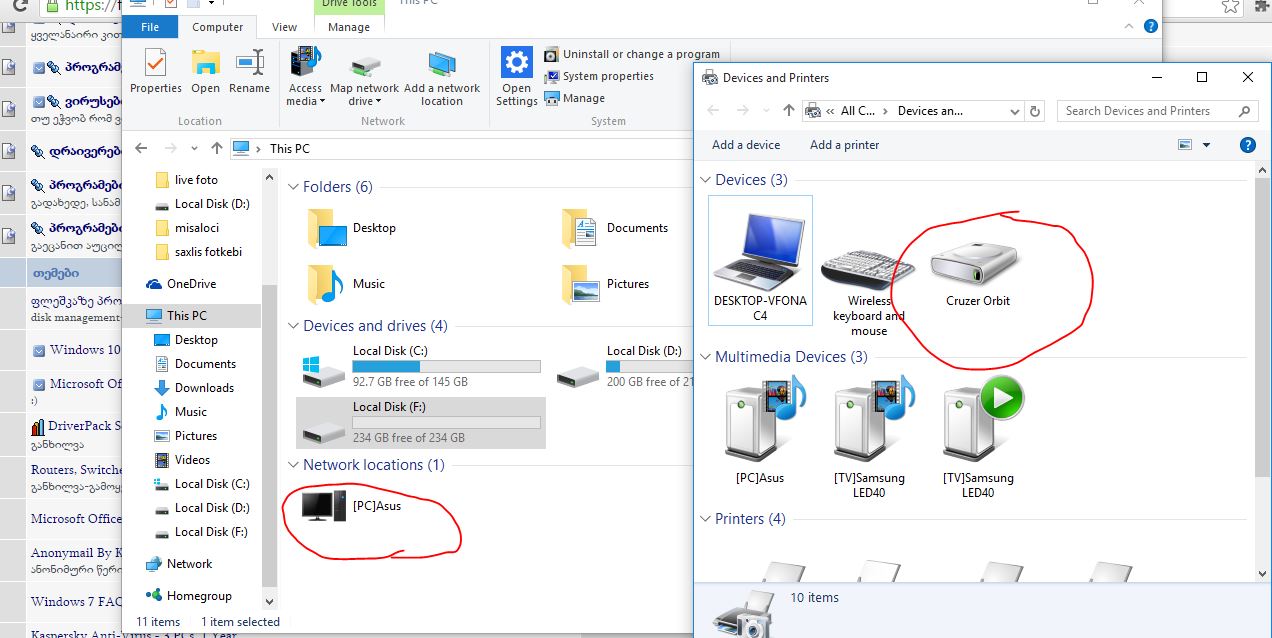Select DESKTOP-VFONAC4 laptop device
Image resolution: width=1272 pixels, height=638 pixels.
coord(760,260)
